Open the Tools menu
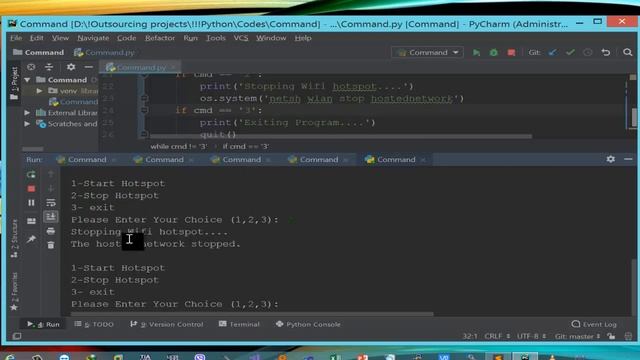This screenshot has height=360, width=640. (x=216, y=38)
